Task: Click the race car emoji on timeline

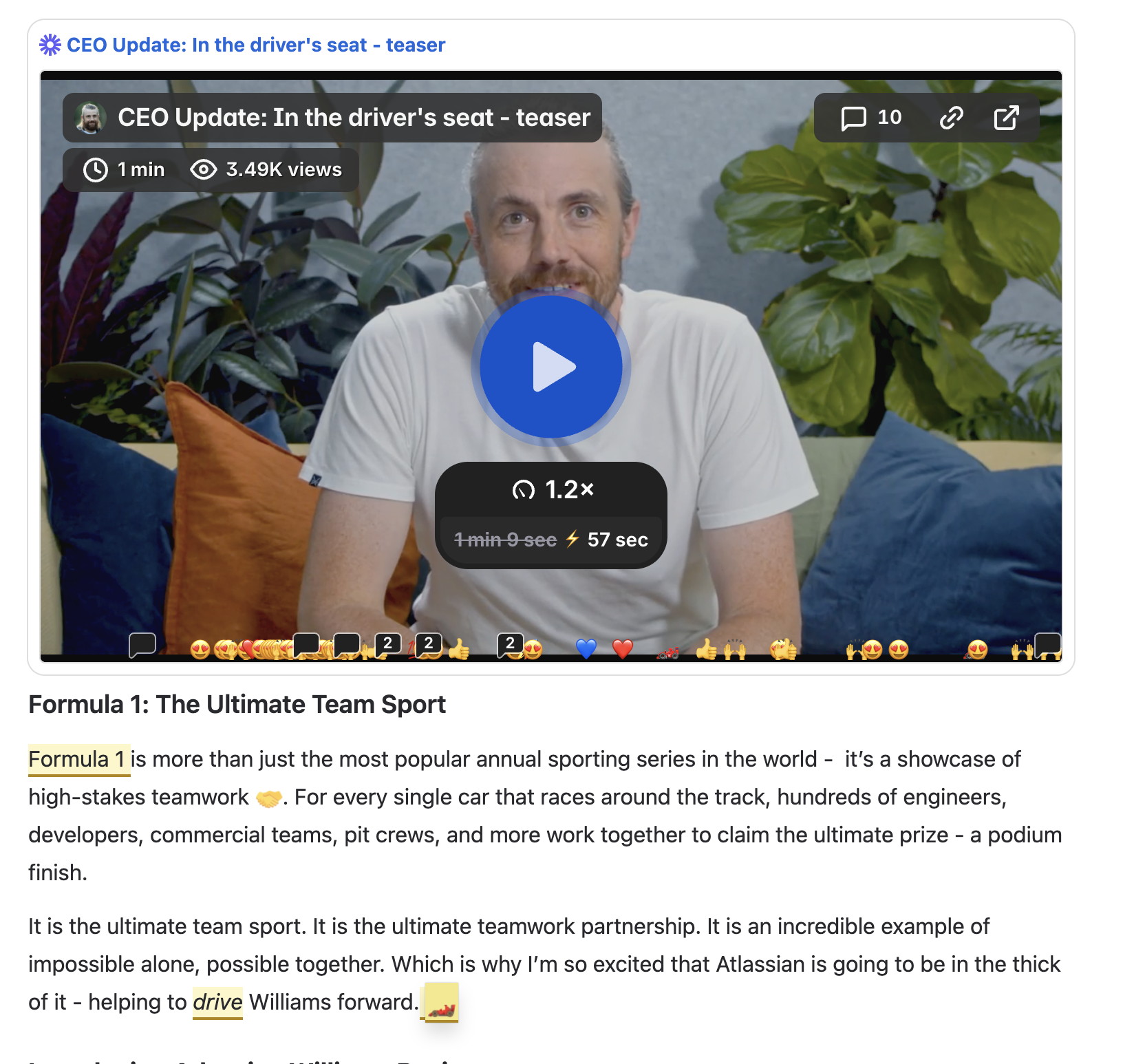Action: tap(667, 652)
